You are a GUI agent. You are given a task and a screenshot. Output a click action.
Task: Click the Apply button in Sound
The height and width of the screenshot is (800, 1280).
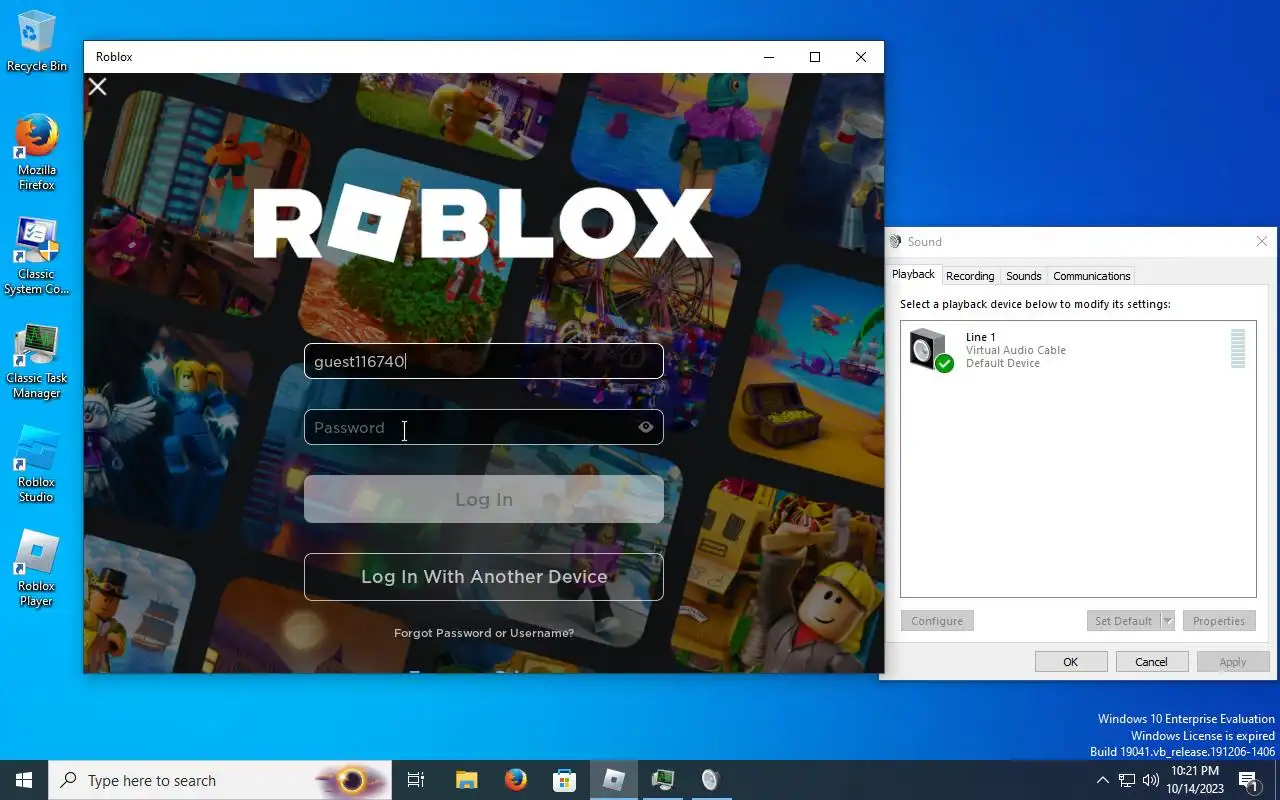(1233, 662)
